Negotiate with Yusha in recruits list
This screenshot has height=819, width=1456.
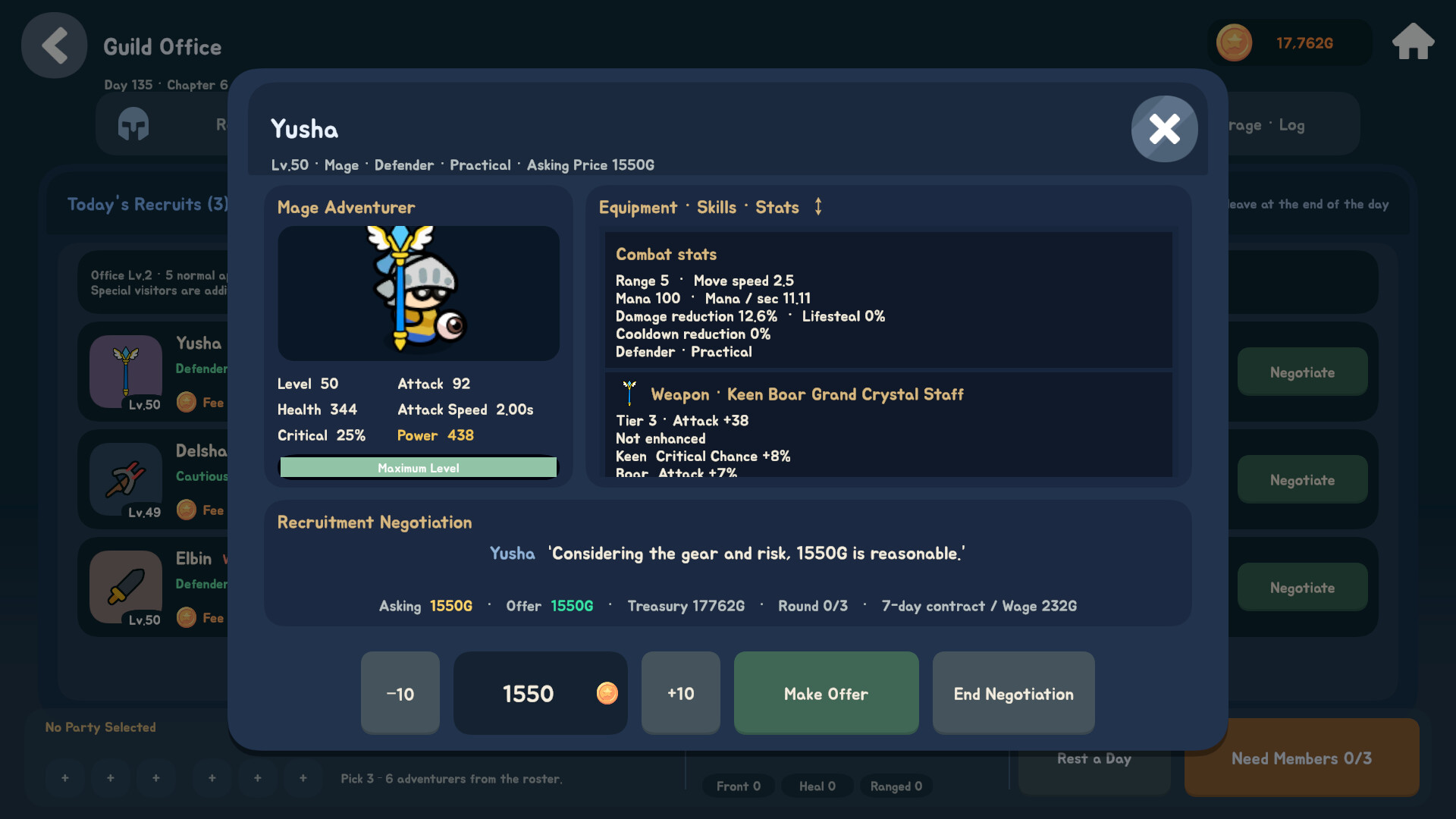point(1302,372)
